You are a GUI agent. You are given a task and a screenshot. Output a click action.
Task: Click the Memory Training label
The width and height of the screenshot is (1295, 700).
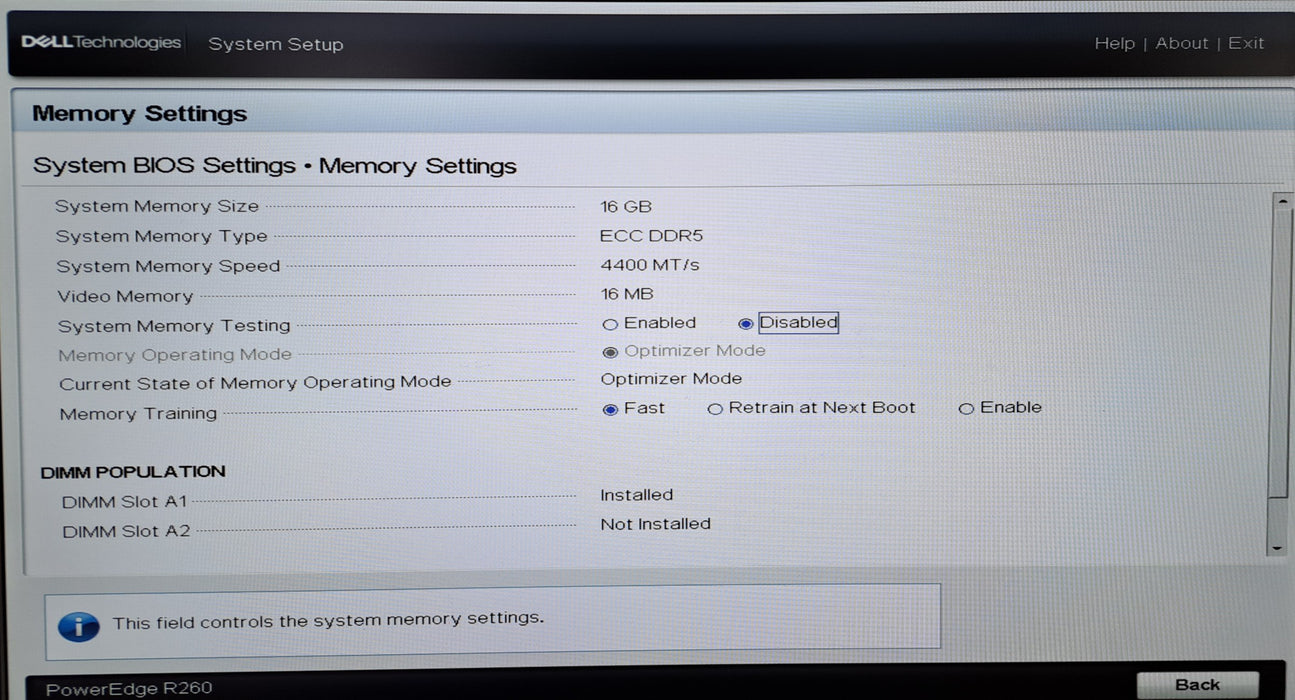click(x=138, y=414)
